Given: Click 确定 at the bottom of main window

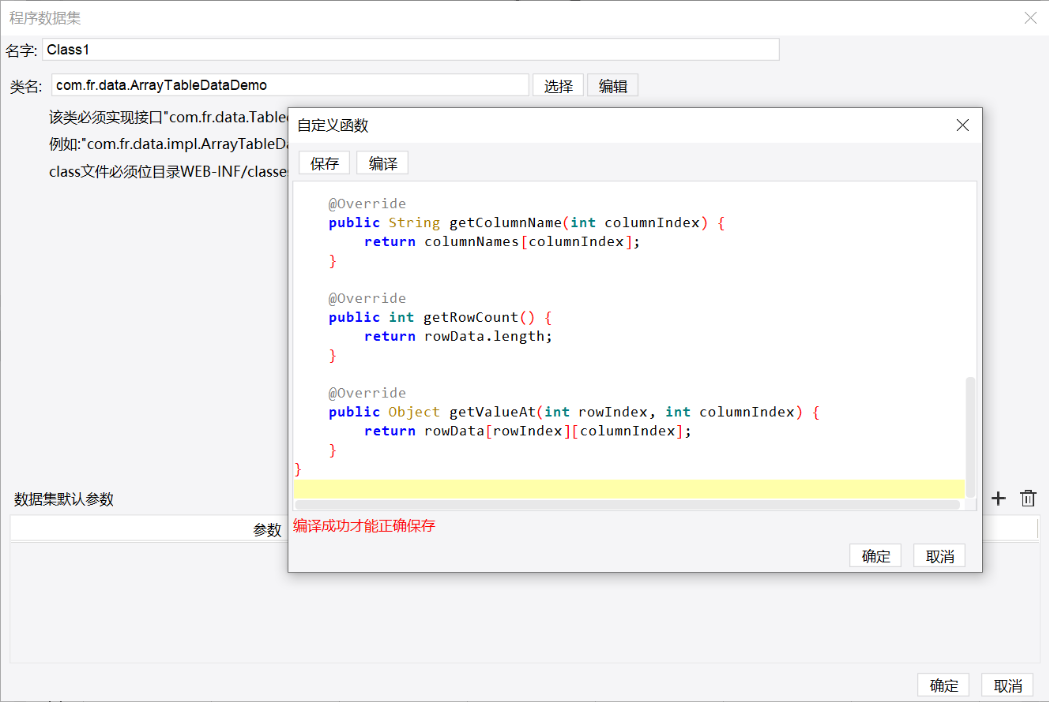Looking at the screenshot, I should point(943,685).
